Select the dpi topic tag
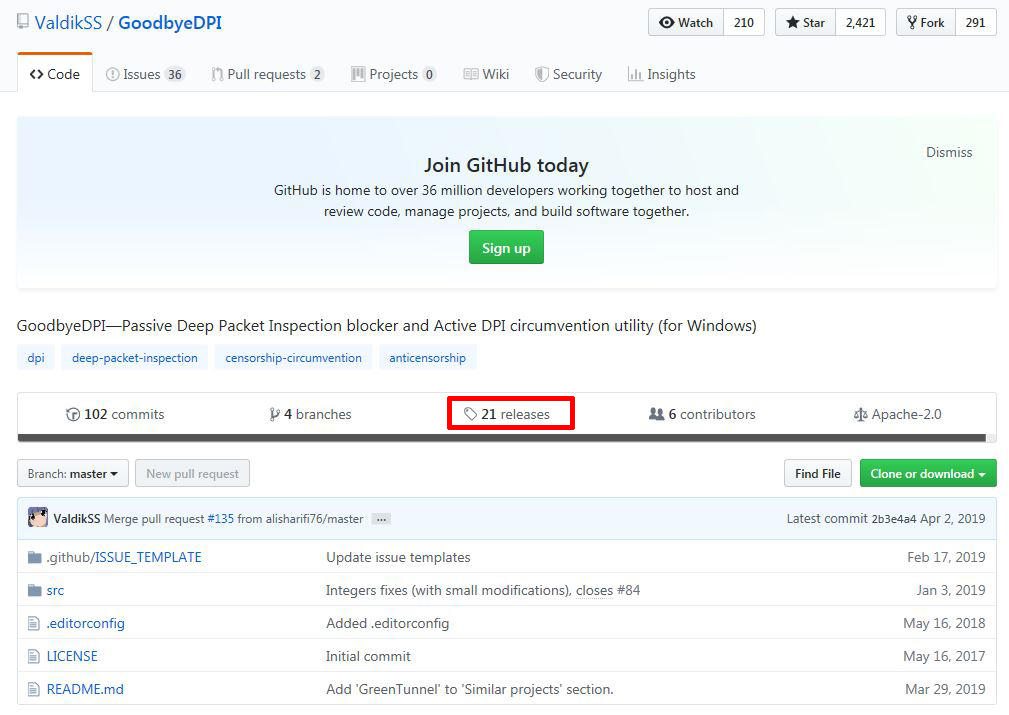This screenshot has height=715, width=1009. [36, 358]
